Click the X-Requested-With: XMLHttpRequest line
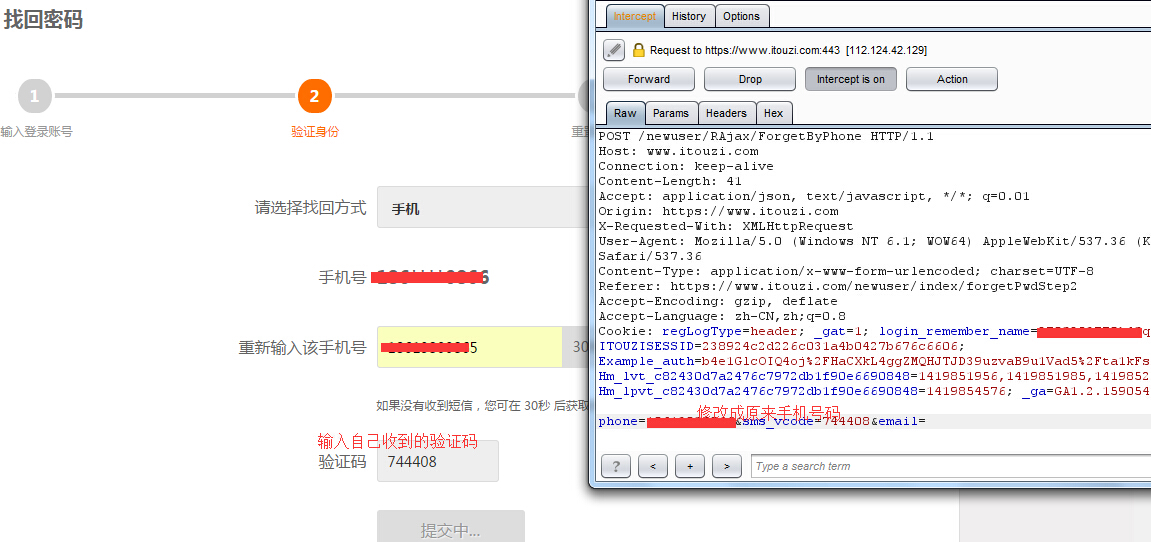 click(x=726, y=226)
